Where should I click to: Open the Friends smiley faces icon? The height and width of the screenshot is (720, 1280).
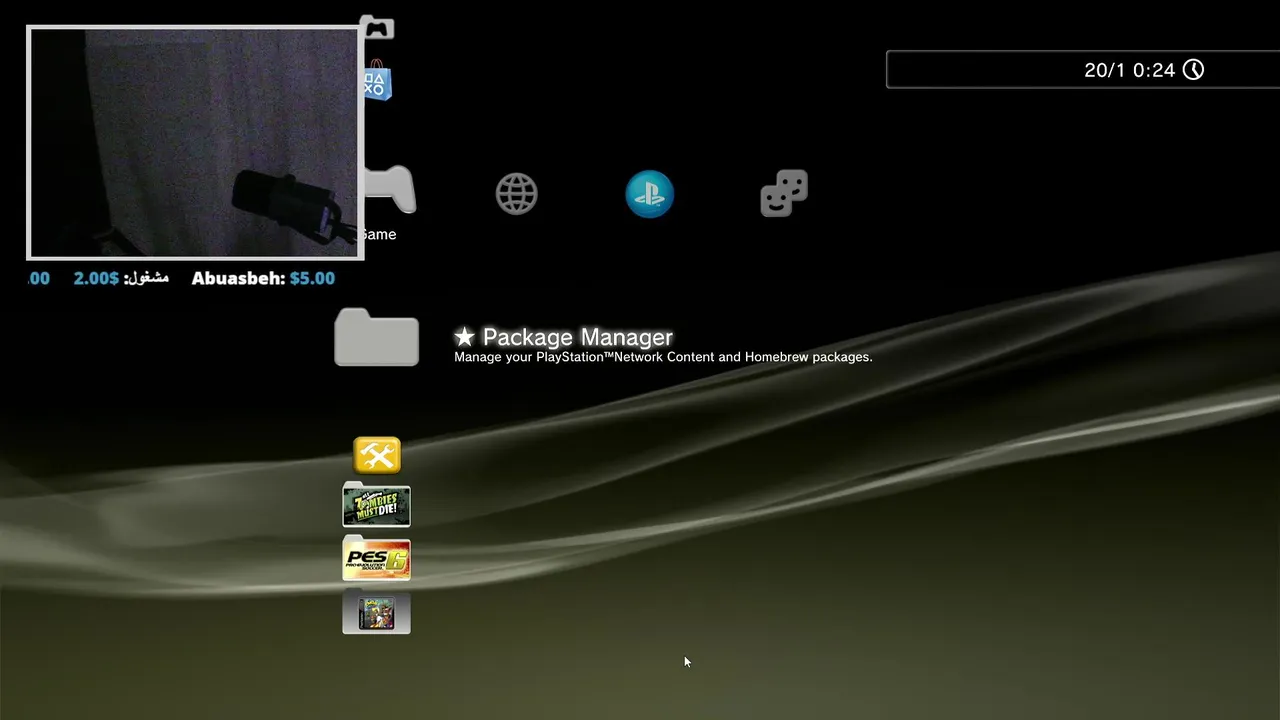pos(784,193)
